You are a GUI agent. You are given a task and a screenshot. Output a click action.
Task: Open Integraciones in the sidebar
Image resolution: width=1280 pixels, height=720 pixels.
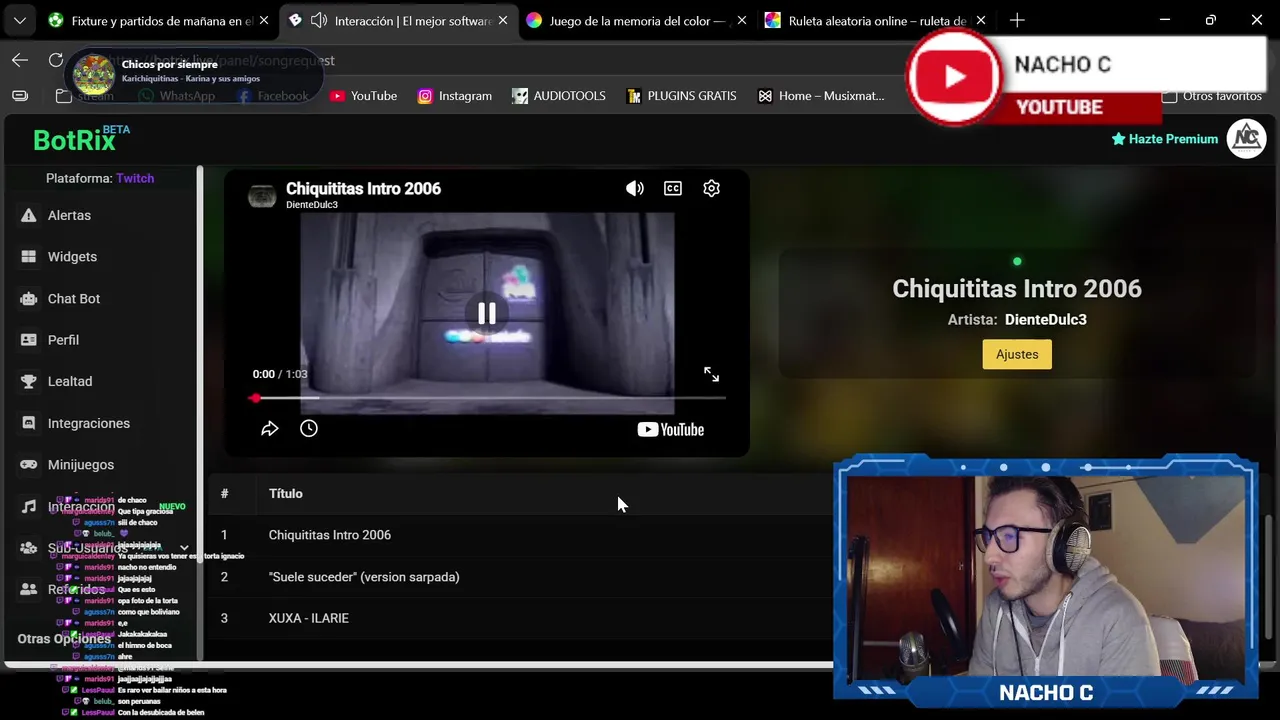point(89,424)
